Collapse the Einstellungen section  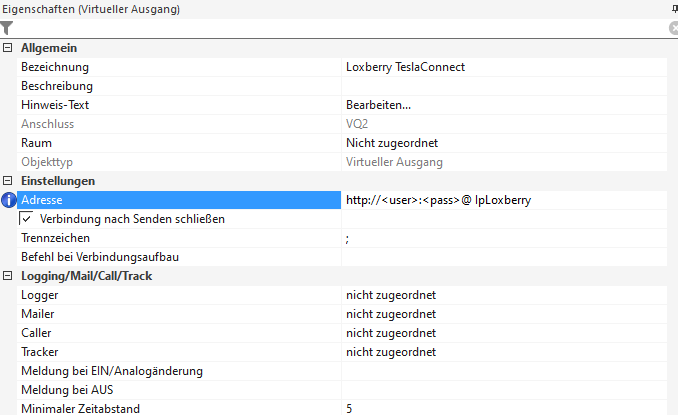point(7,181)
